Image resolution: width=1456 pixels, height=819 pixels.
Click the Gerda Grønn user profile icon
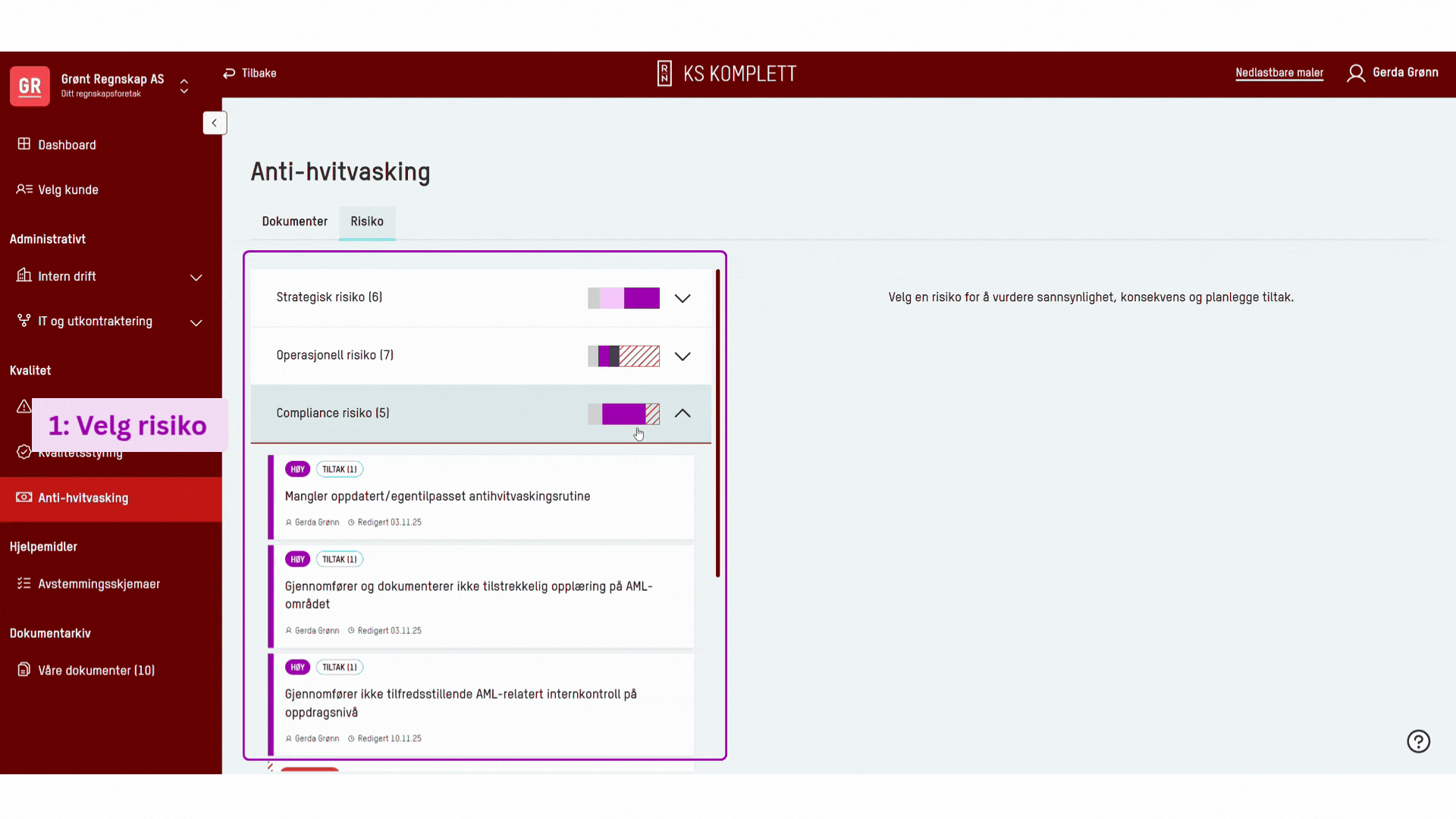point(1356,73)
